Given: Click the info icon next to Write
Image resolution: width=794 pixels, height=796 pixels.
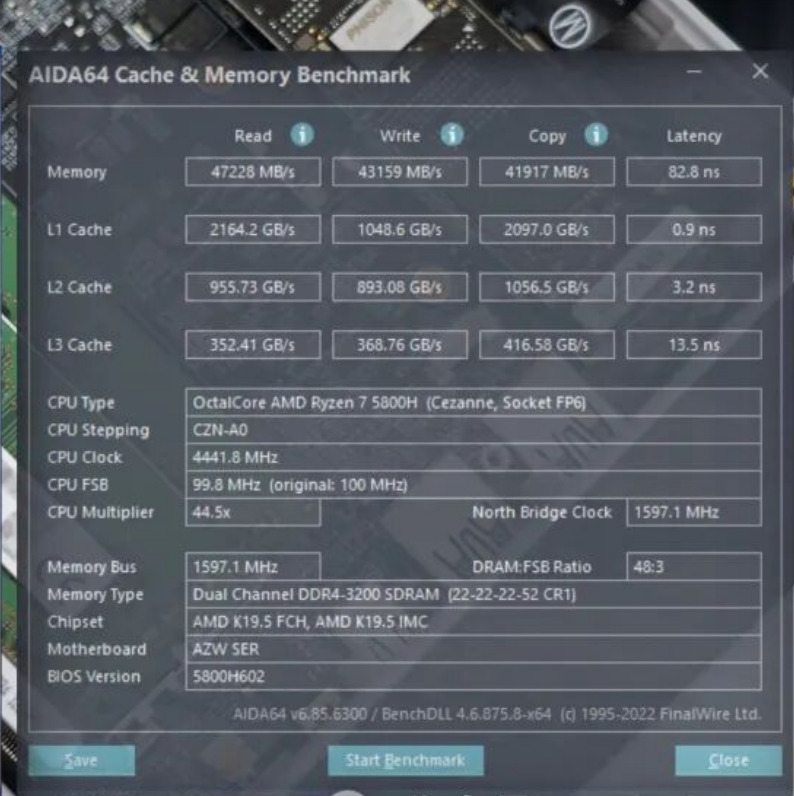Looking at the screenshot, I should [x=452, y=135].
